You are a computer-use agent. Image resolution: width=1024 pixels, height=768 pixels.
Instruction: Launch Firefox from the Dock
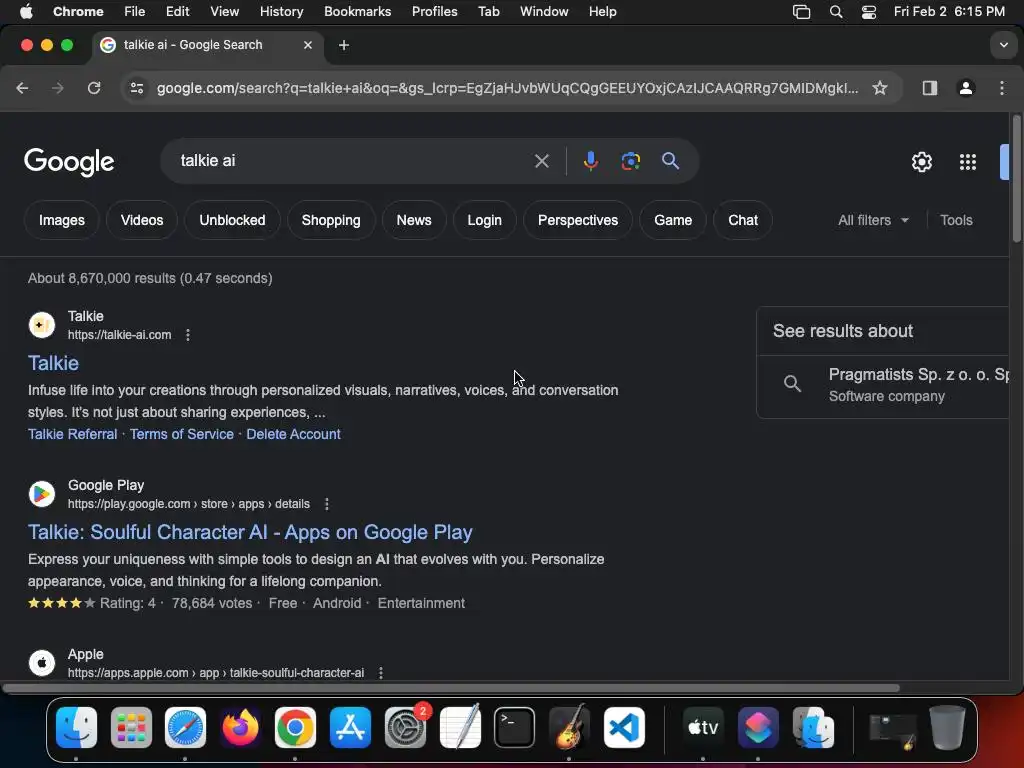(x=240, y=727)
